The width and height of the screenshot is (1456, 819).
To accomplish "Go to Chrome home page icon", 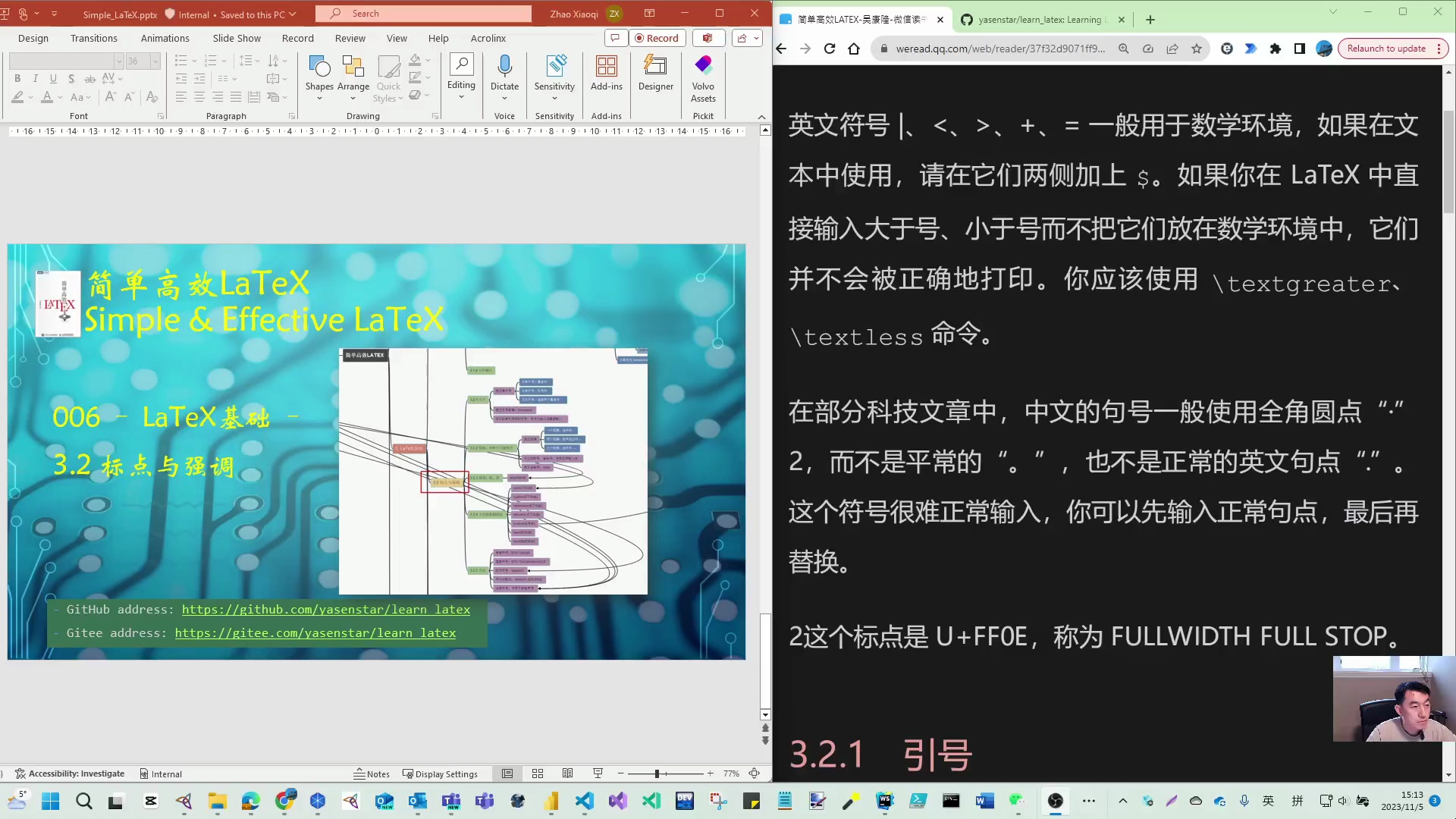I will point(854,49).
